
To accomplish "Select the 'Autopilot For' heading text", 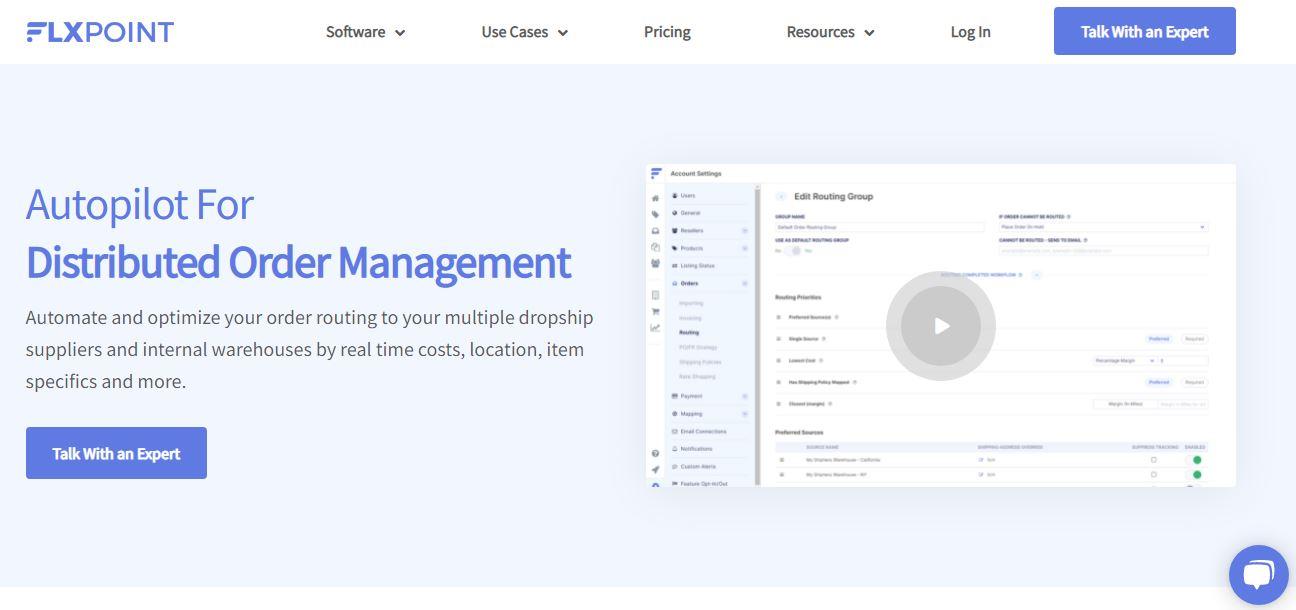I will pos(140,205).
